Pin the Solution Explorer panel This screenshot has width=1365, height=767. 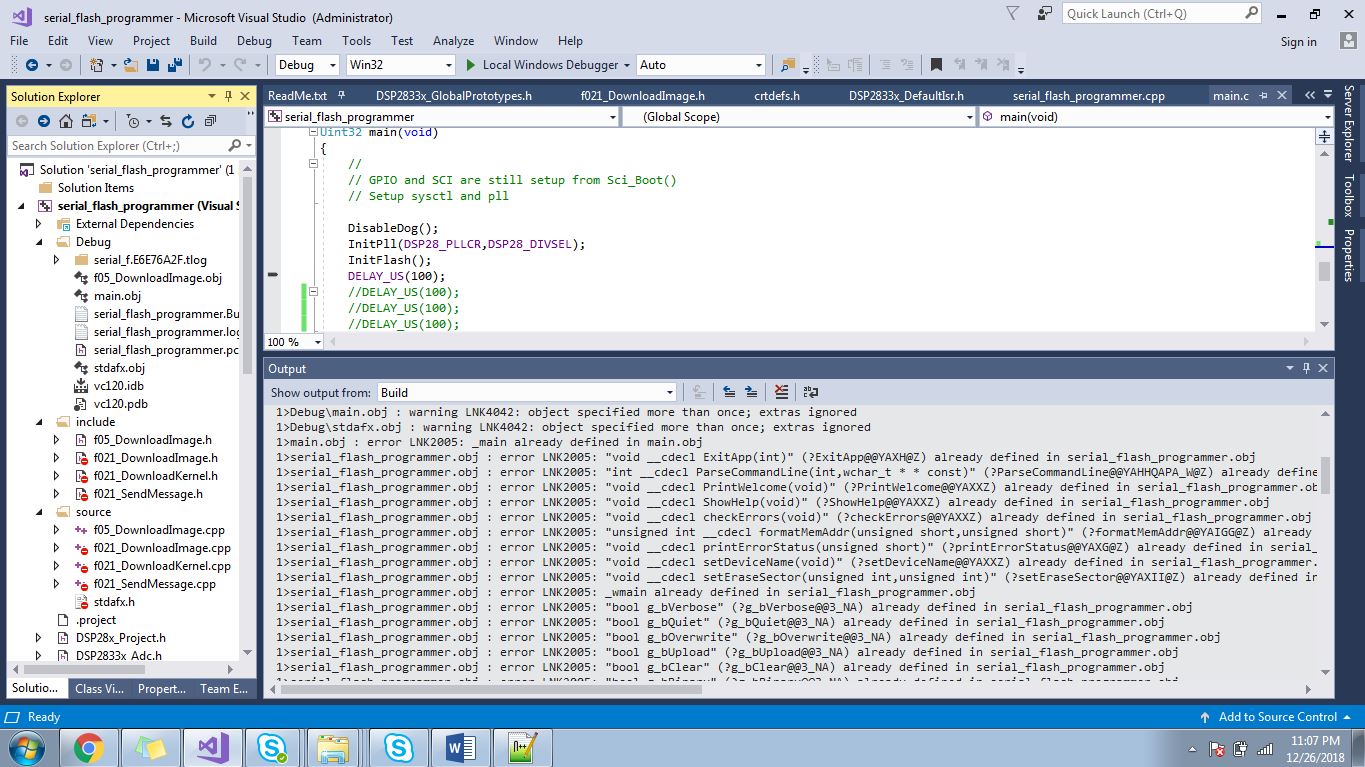(228, 96)
